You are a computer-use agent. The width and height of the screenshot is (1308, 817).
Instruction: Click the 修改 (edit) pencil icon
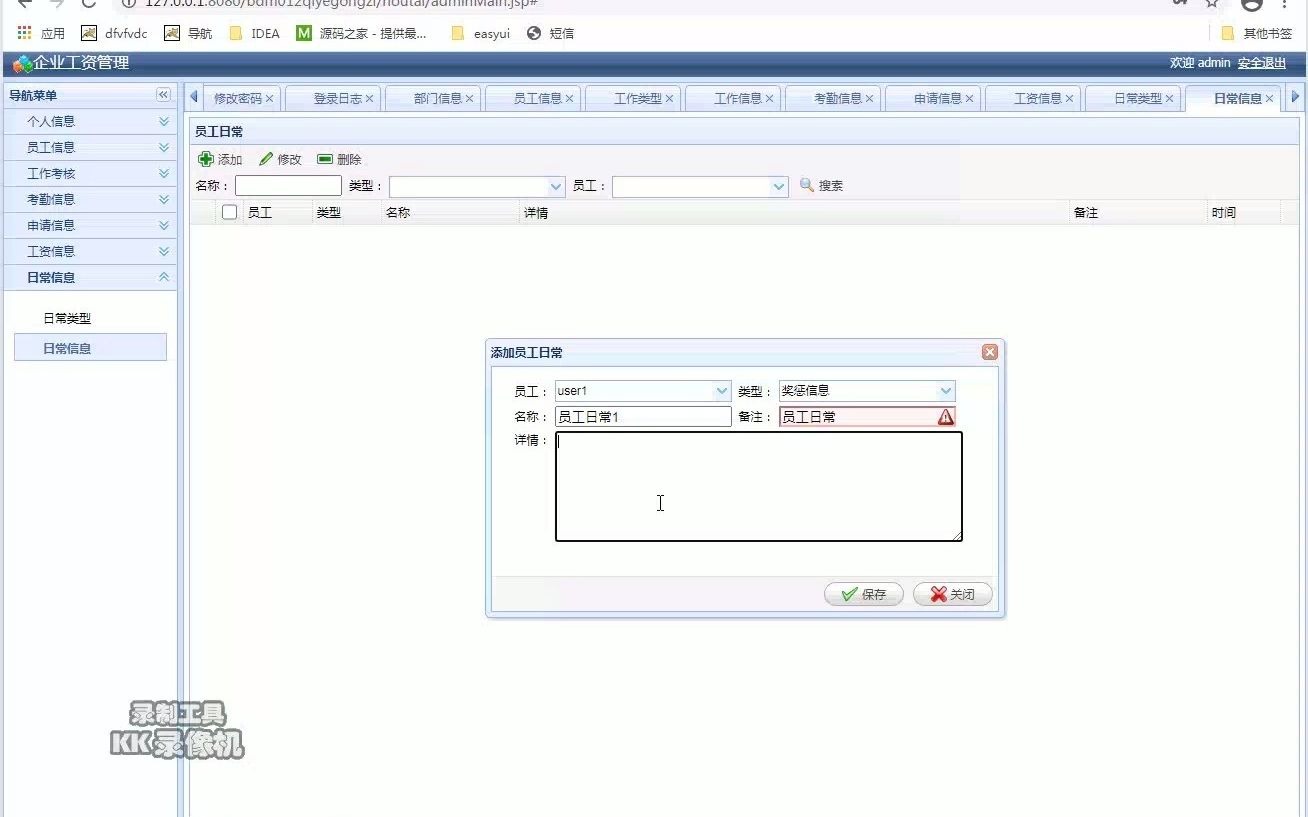coord(266,159)
